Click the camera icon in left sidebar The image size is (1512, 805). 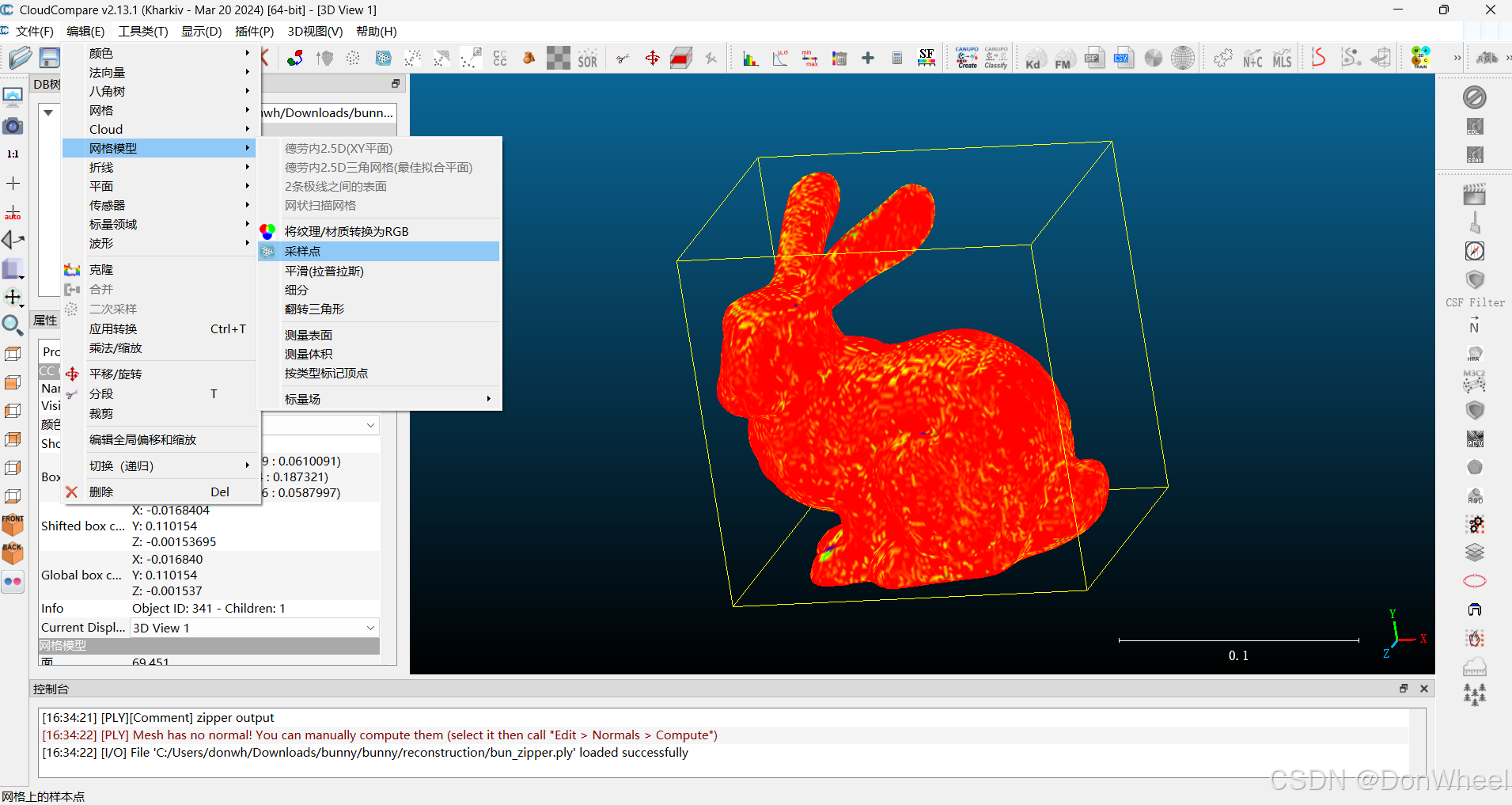pos(13,126)
